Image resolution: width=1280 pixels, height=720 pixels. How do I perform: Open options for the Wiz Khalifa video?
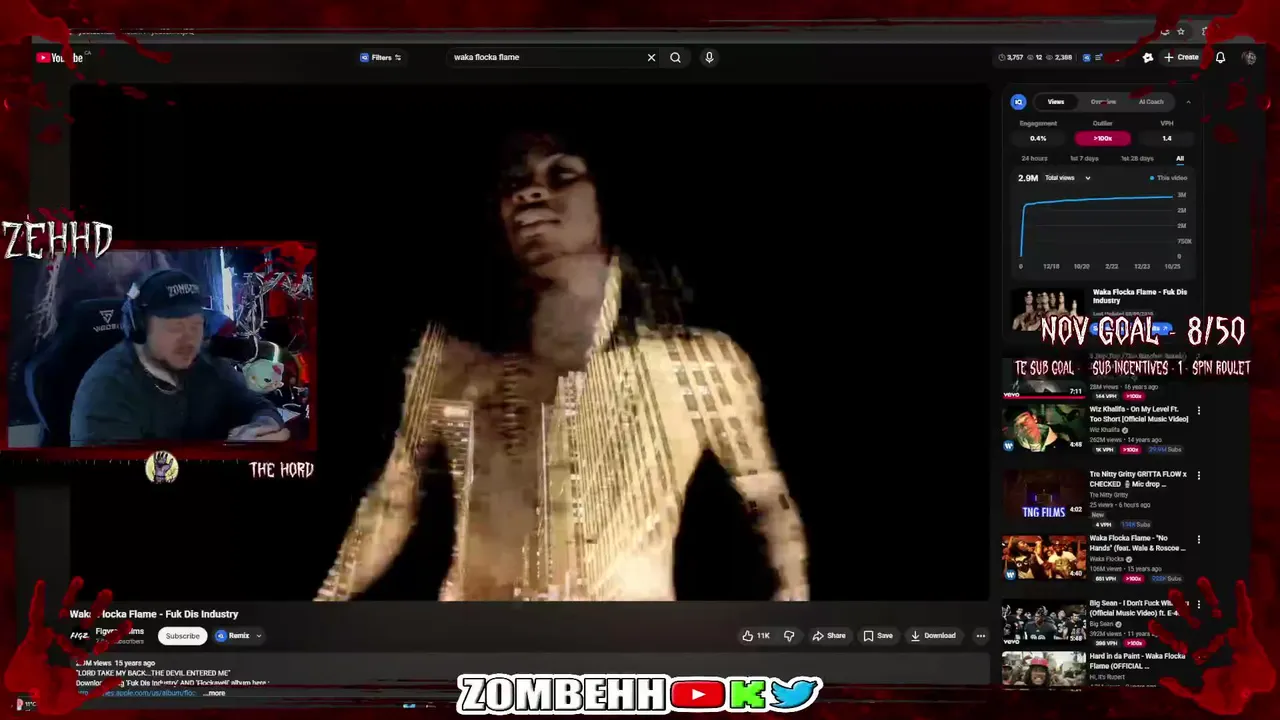point(1198,410)
